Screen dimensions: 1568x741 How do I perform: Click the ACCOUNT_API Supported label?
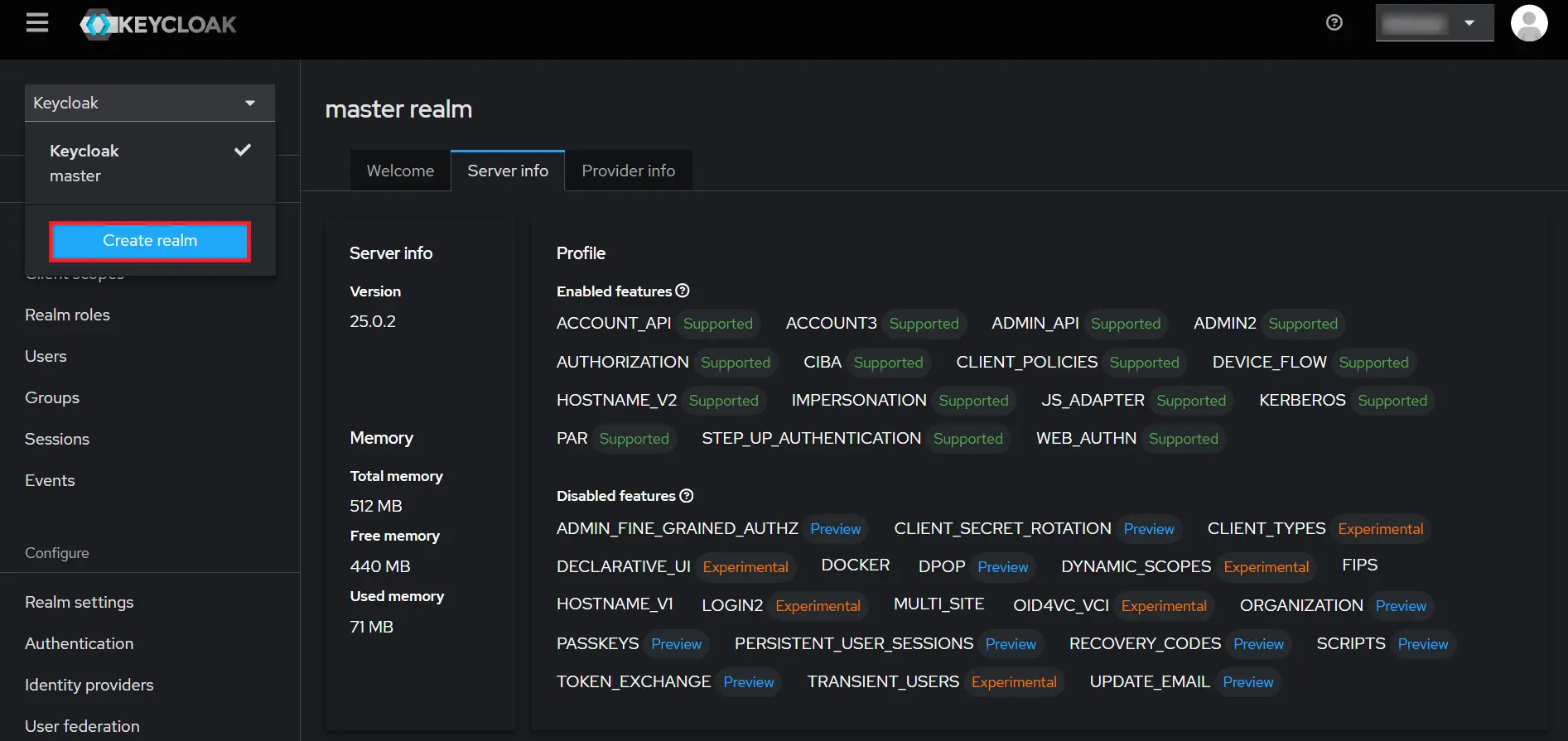[x=718, y=324]
